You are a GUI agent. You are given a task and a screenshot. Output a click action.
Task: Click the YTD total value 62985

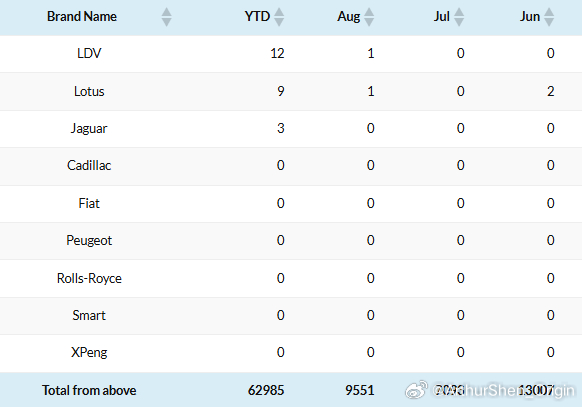point(266,390)
